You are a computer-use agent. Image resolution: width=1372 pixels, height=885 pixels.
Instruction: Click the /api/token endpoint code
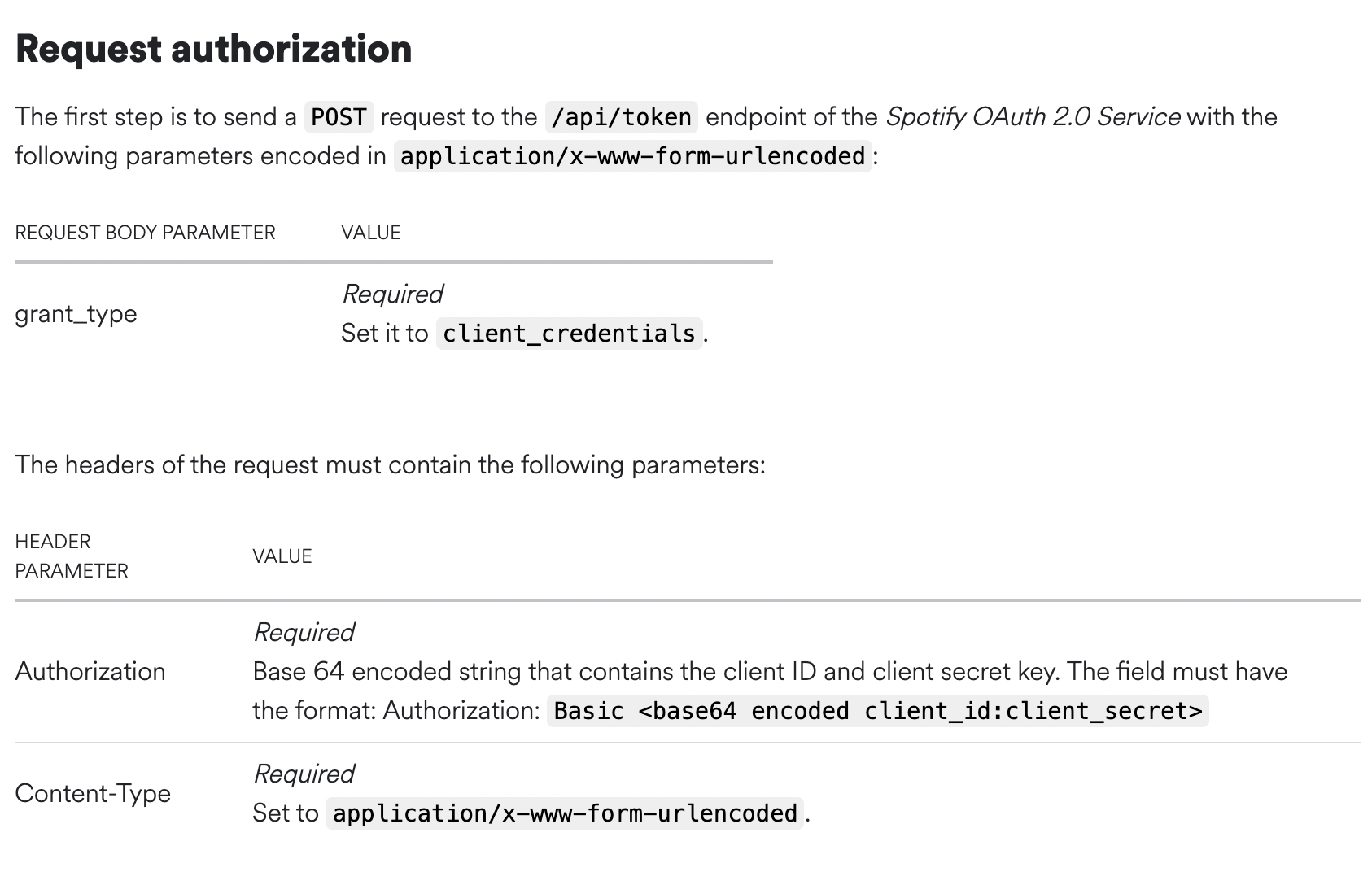(622, 117)
